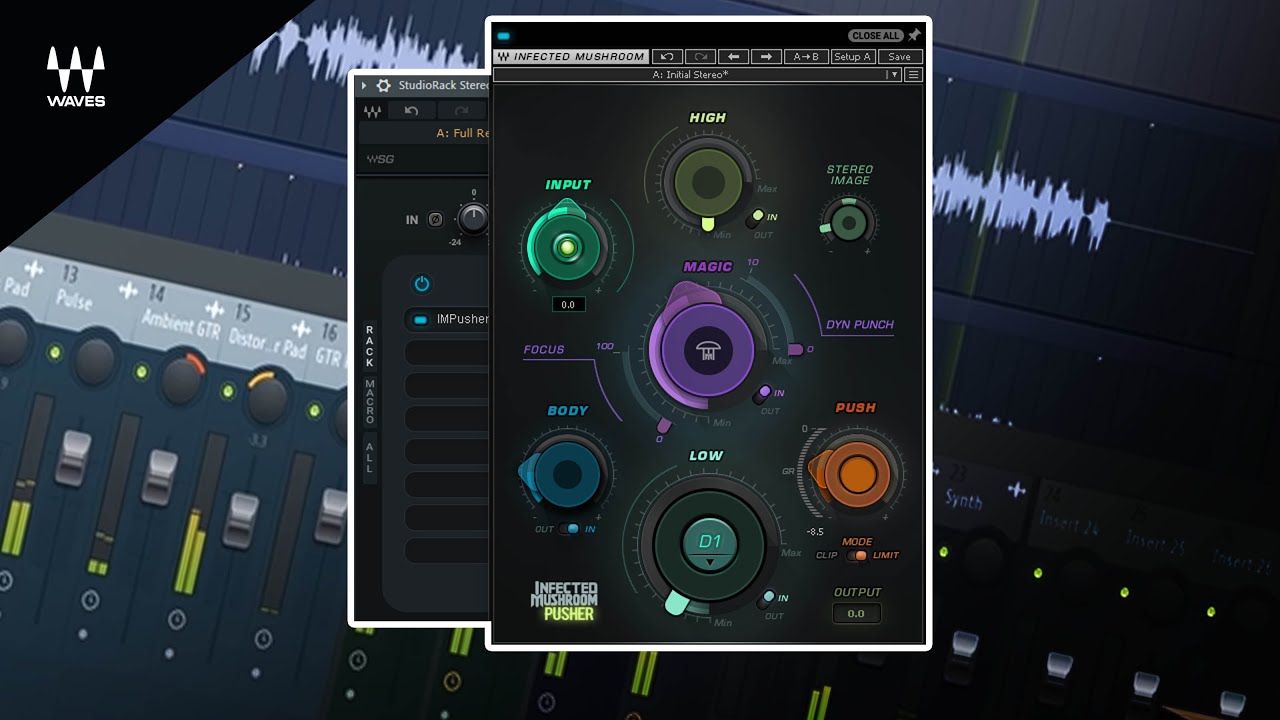Click the blue power indicator atop the Pusher window

pos(504,36)
